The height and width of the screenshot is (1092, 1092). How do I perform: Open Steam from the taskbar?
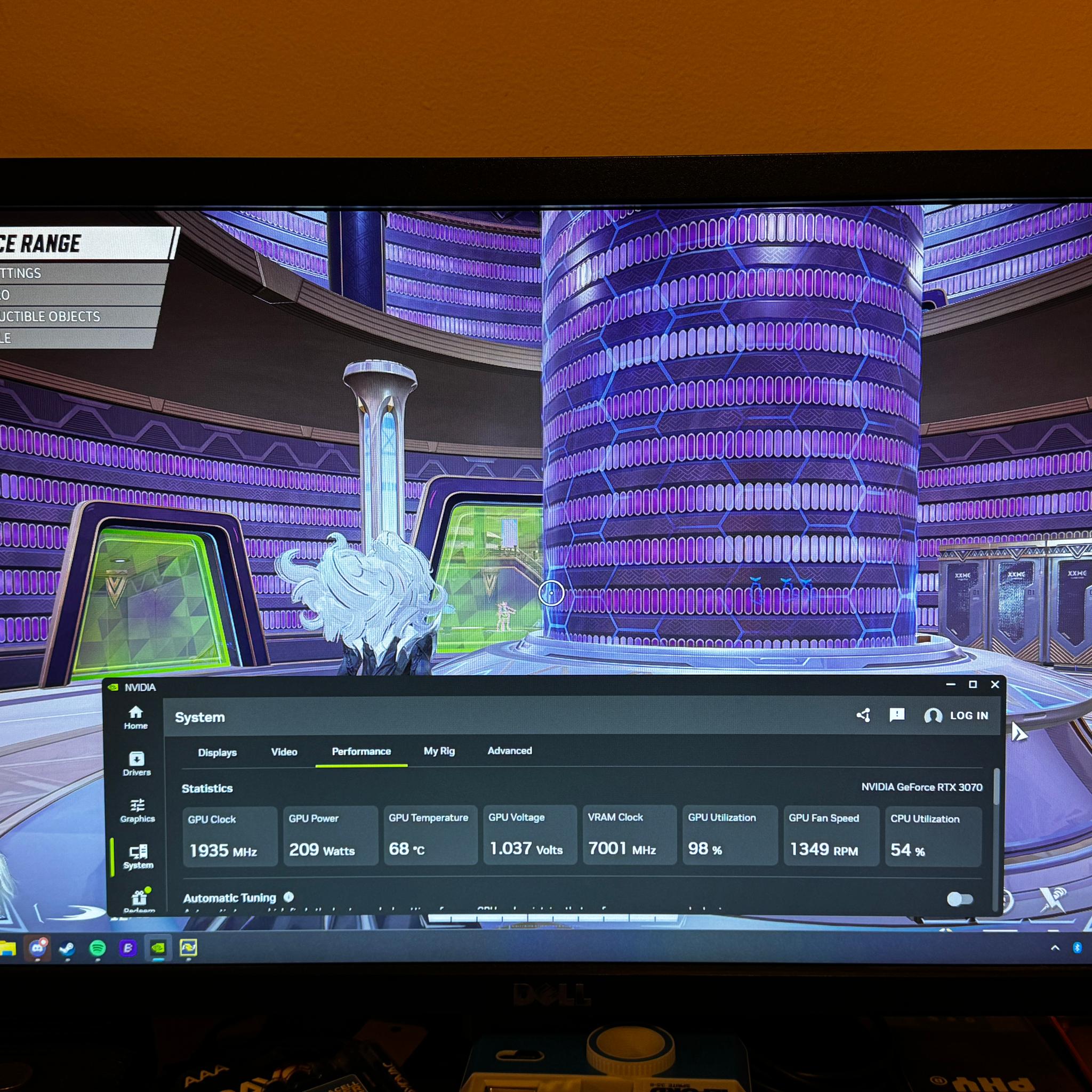pos(67,948)
